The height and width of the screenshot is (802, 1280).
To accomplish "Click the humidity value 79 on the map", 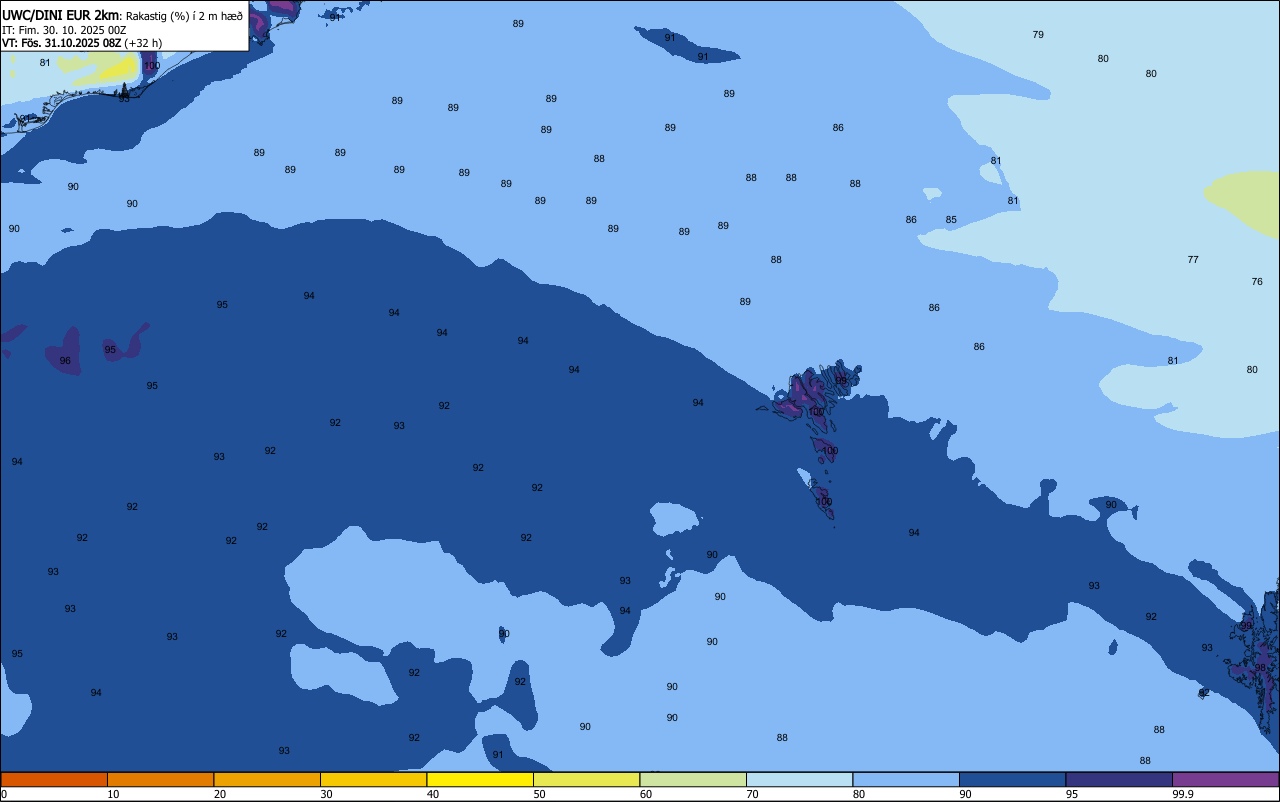I will 1038,35.
